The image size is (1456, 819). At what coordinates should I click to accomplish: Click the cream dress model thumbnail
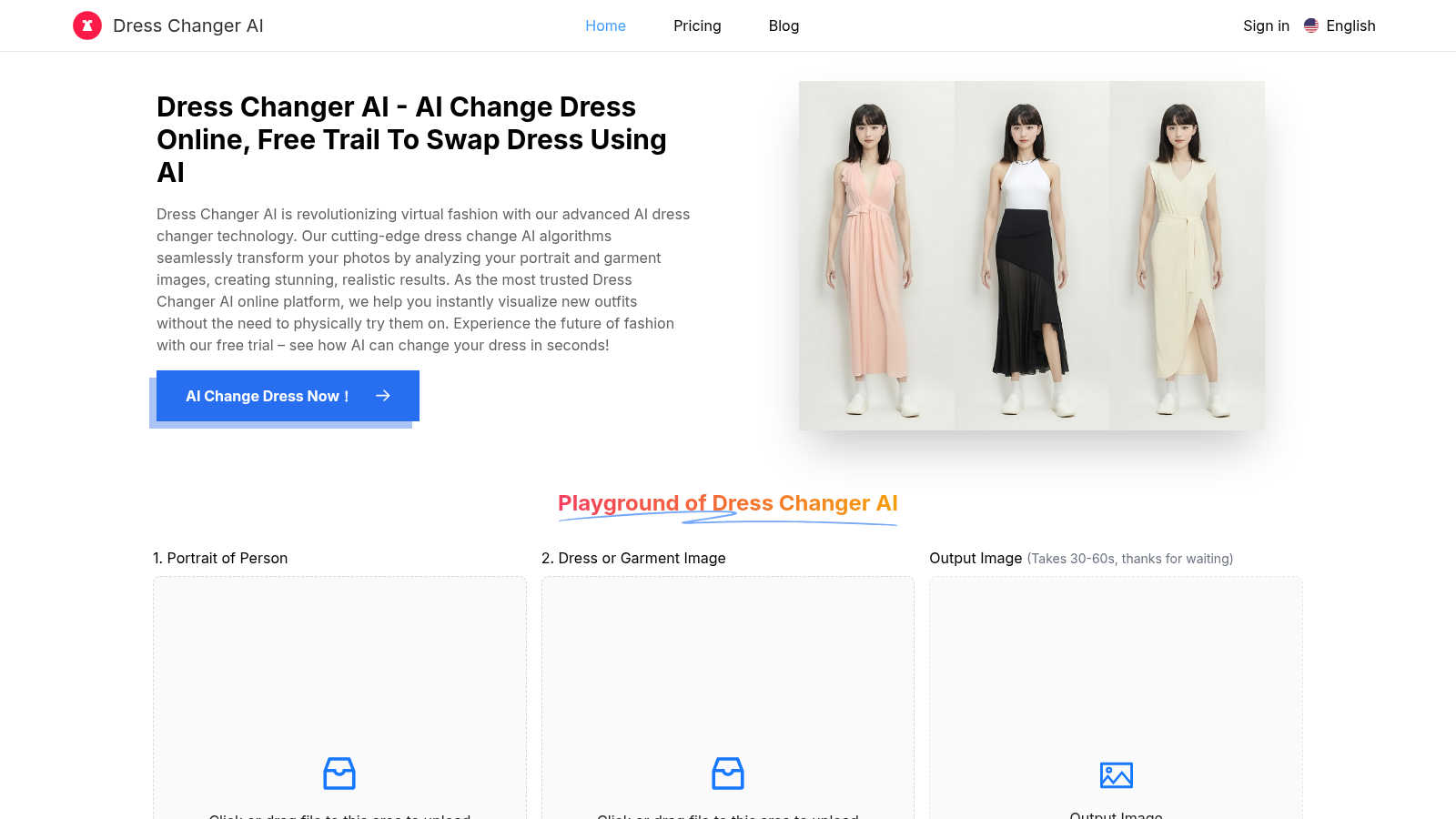click(x=1187, y=256)
